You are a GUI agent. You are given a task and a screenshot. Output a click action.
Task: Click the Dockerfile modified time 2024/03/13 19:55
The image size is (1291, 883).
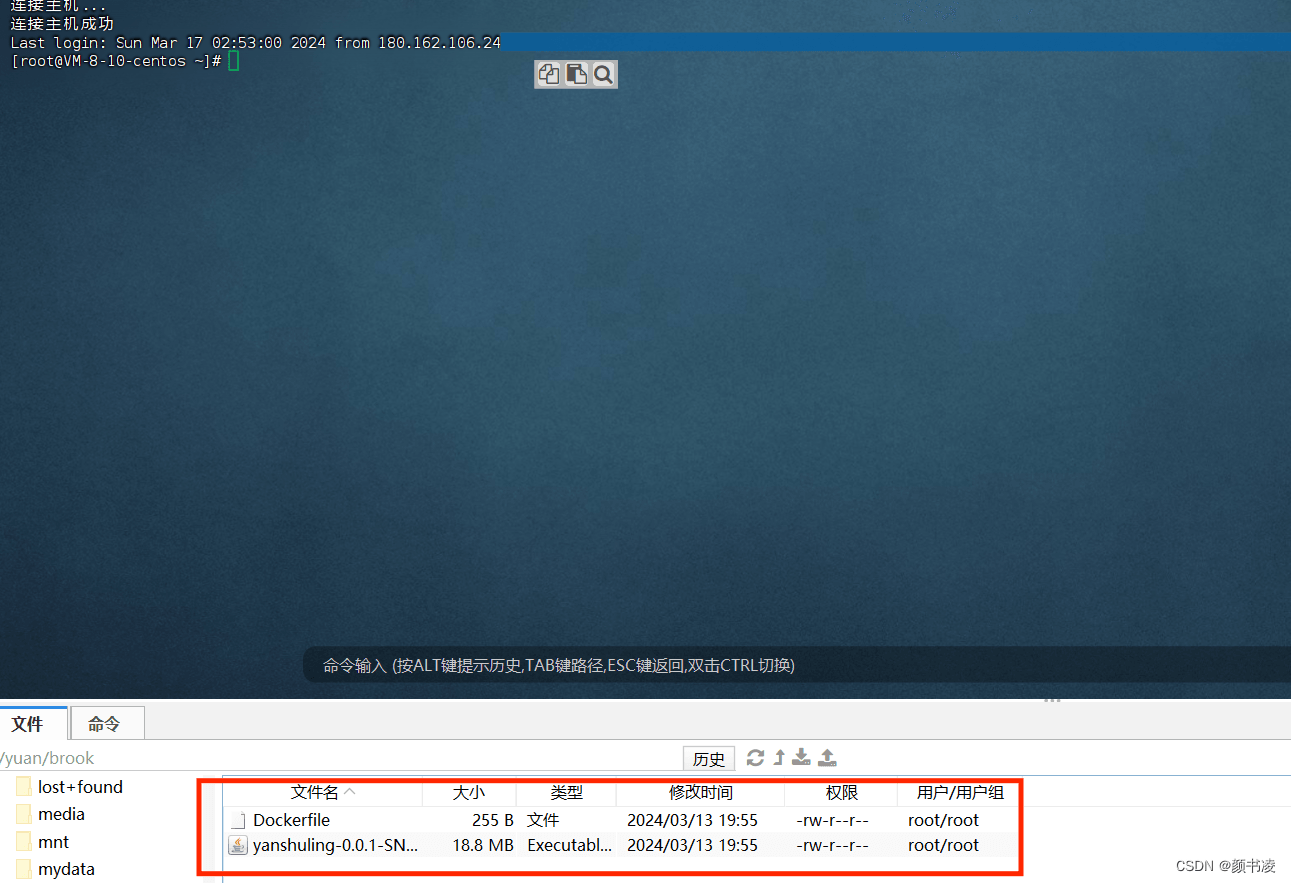tap(692, 820)
